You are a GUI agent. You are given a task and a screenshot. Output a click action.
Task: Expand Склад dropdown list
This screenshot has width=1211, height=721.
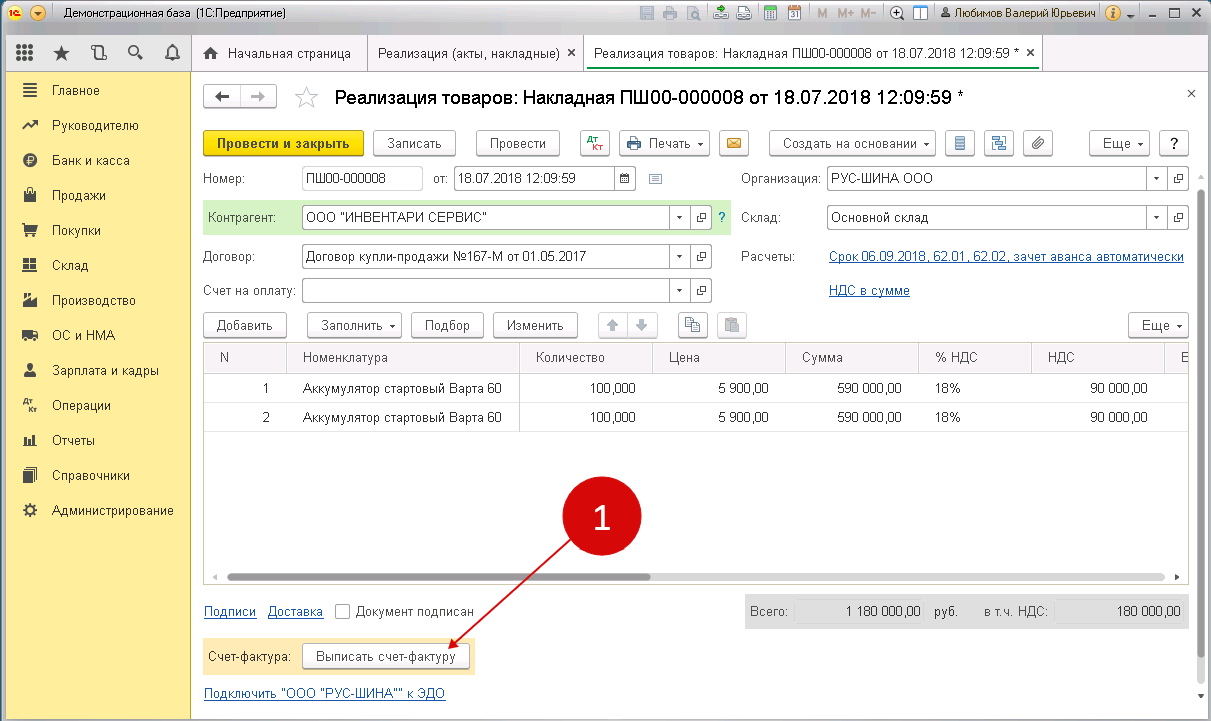click(x=1157, y=217)
